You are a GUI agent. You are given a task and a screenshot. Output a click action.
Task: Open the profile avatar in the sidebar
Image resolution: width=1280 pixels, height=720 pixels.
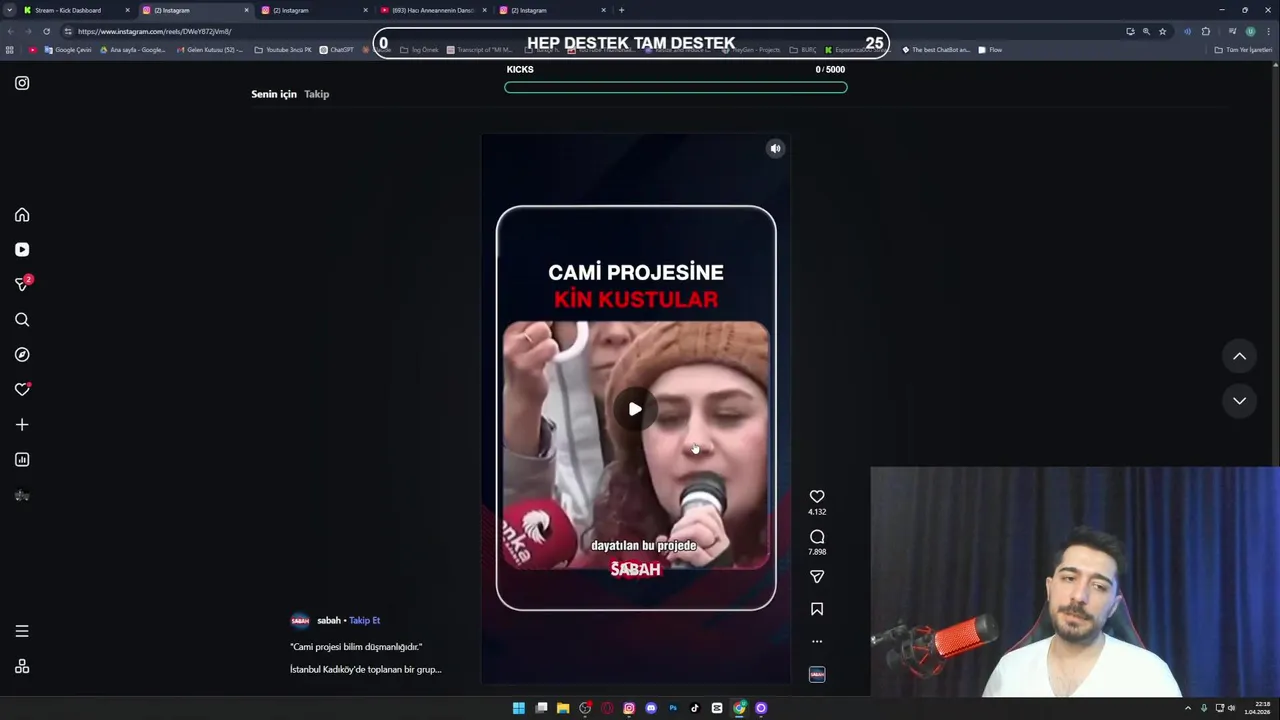click(22, 496)
